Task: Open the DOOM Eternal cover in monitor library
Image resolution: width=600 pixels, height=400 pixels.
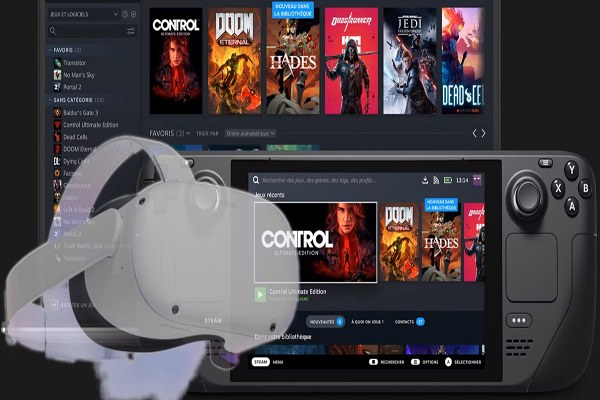Action: tap(234, 61)
